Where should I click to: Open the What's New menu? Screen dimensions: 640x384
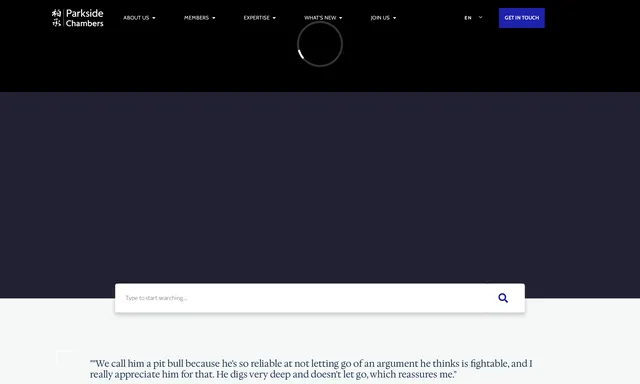pyautogui.click(x=323, y=18)
